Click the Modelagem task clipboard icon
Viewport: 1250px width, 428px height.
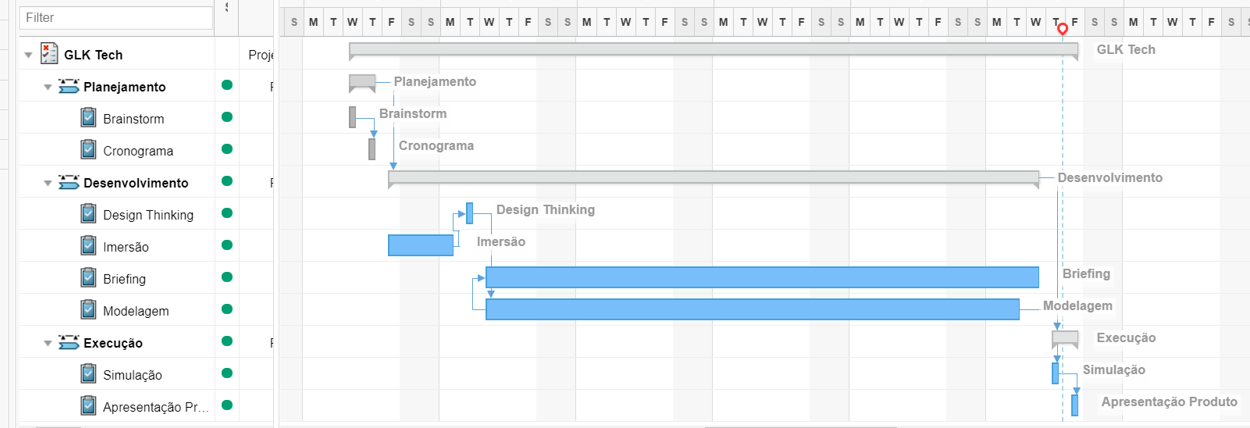click(x=88, y=310)
